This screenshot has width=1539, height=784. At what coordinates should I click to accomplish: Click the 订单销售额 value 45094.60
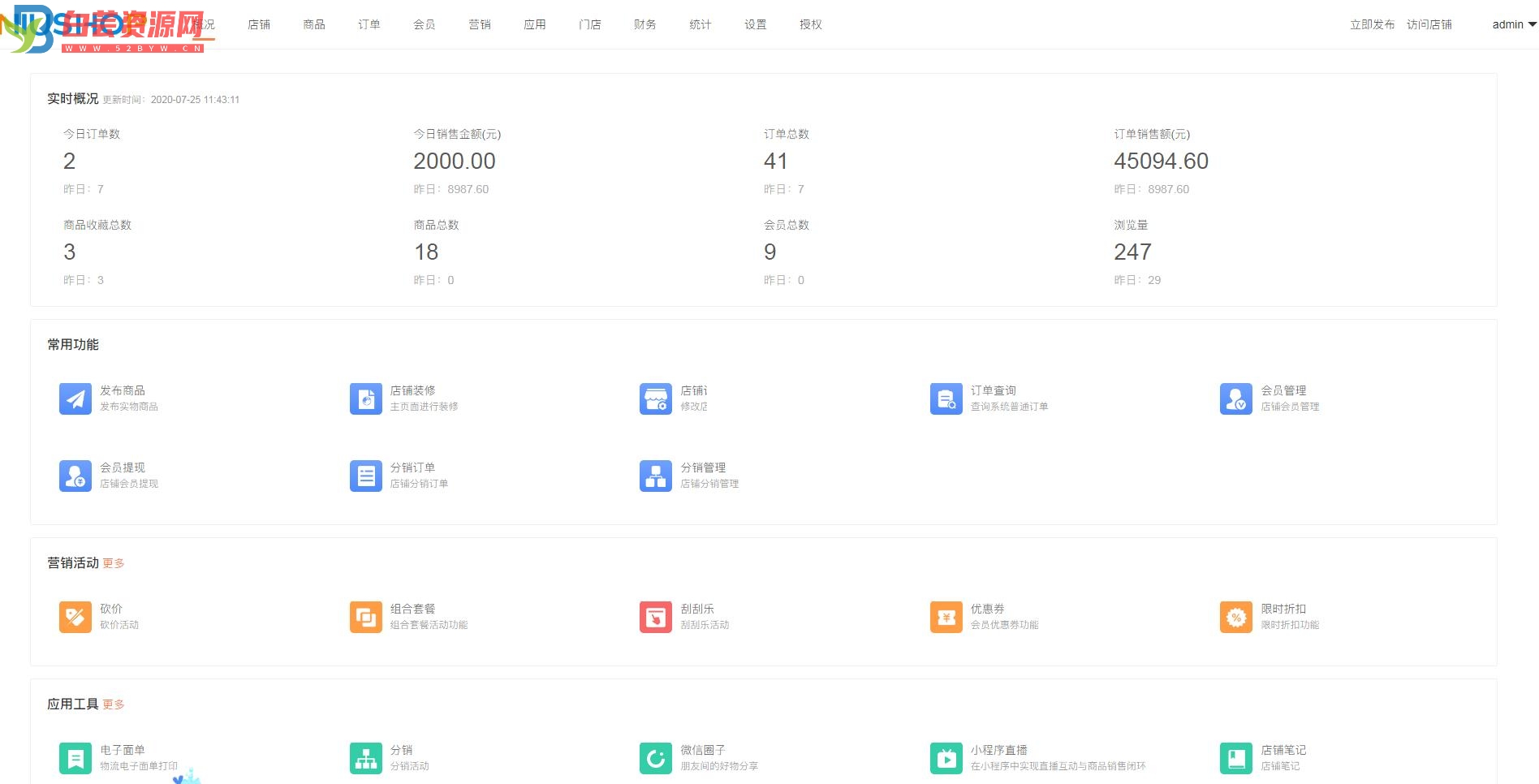[1161, 162]
